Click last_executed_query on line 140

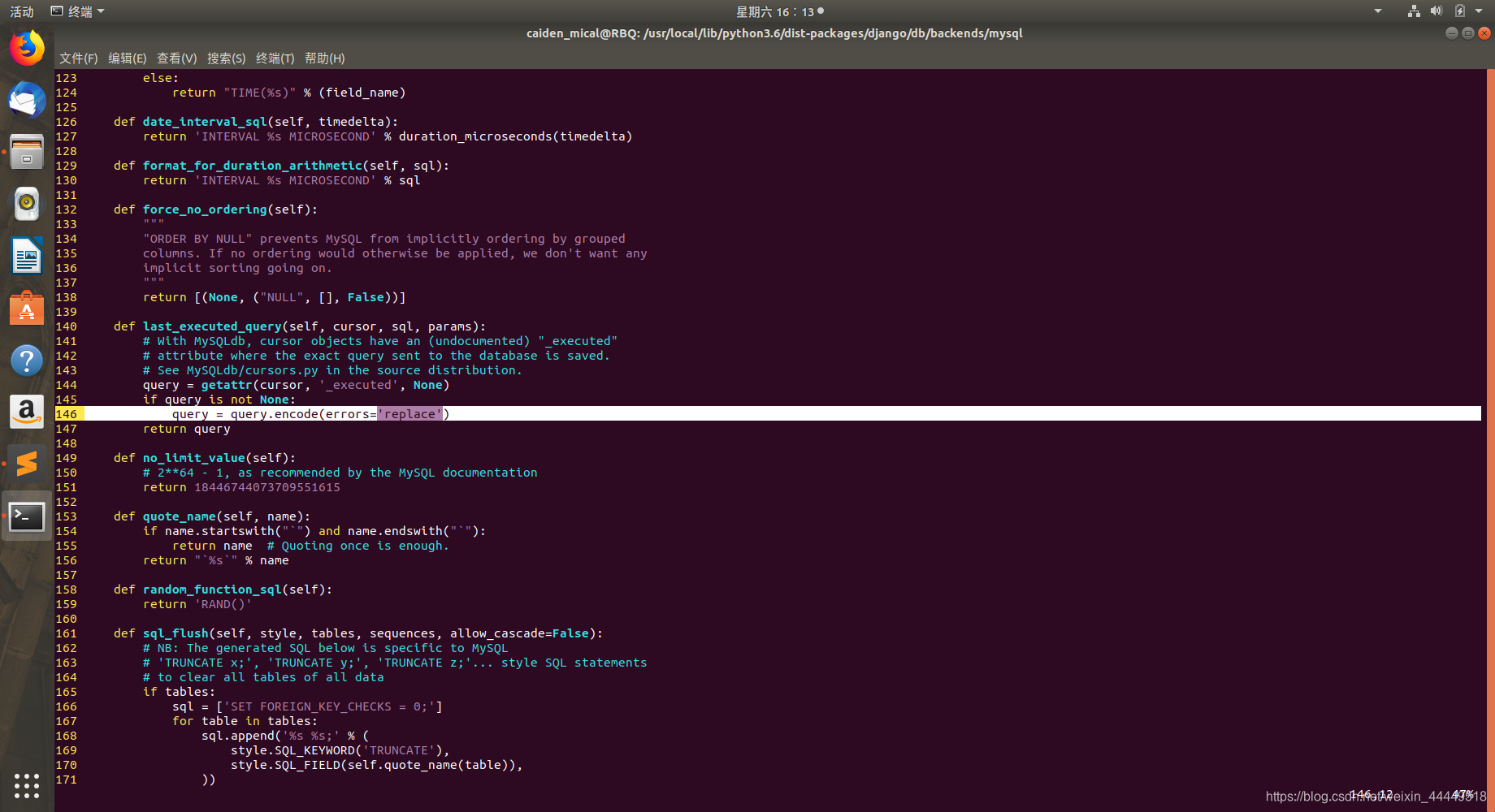212,326
